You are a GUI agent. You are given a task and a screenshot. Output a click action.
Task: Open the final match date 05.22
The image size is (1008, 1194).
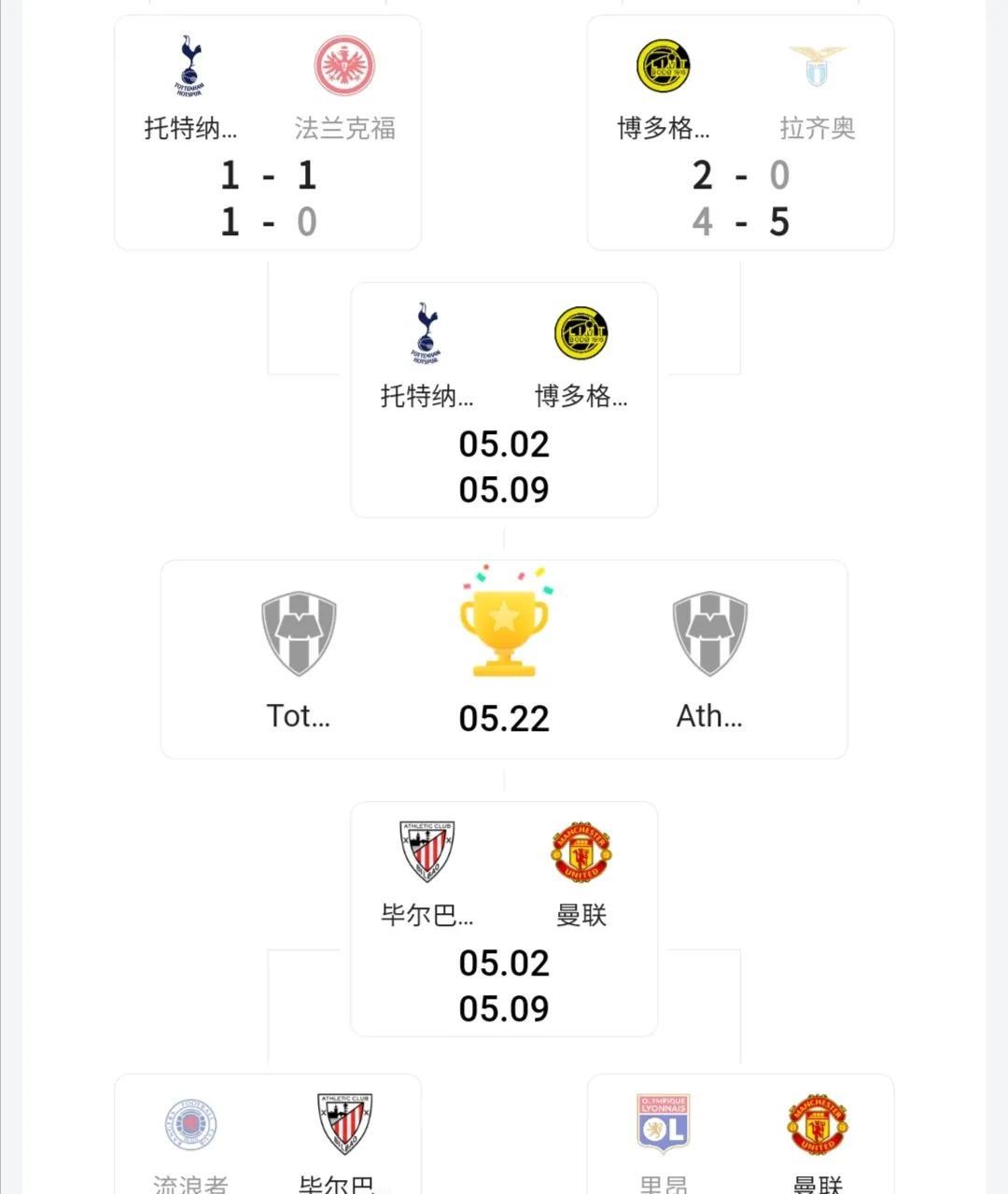pos(504,719)
